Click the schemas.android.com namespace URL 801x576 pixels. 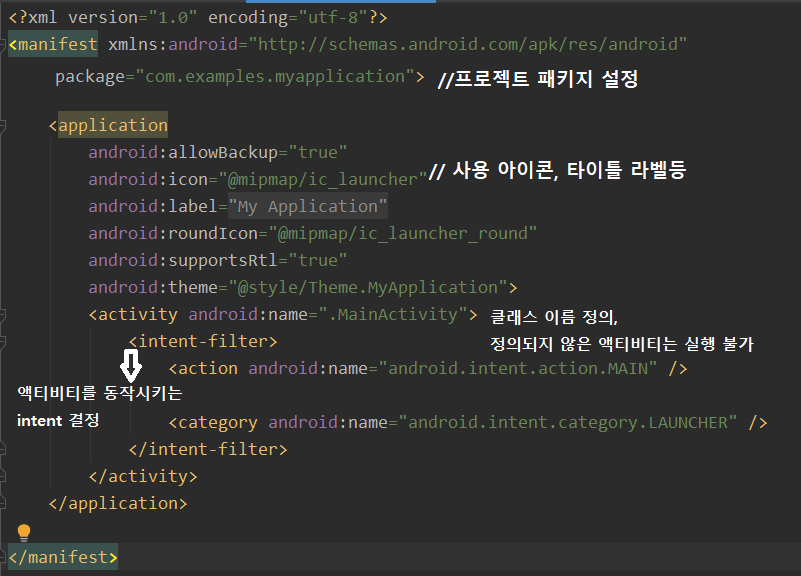click(467, 44)
